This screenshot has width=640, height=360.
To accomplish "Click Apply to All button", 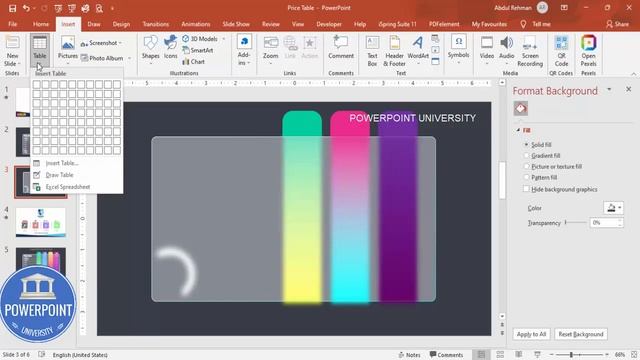I will click(x=531, y=334).
